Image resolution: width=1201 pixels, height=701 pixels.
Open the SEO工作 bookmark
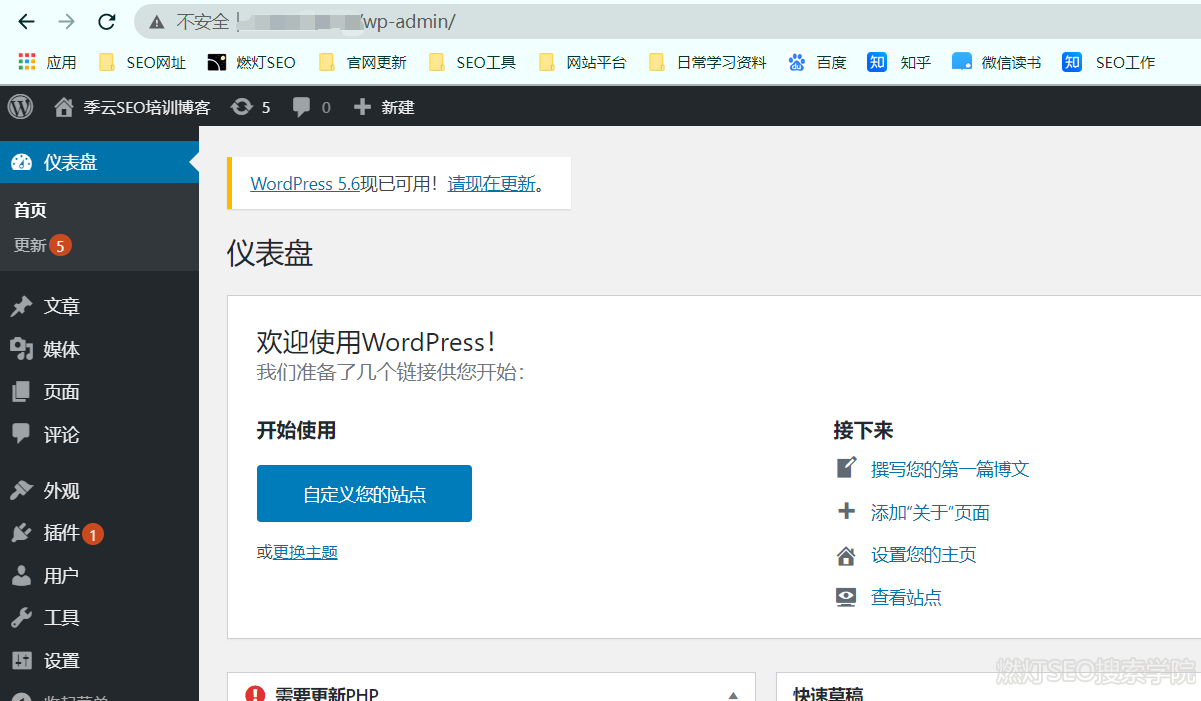pyautogui.click(x=1109, y=62)
